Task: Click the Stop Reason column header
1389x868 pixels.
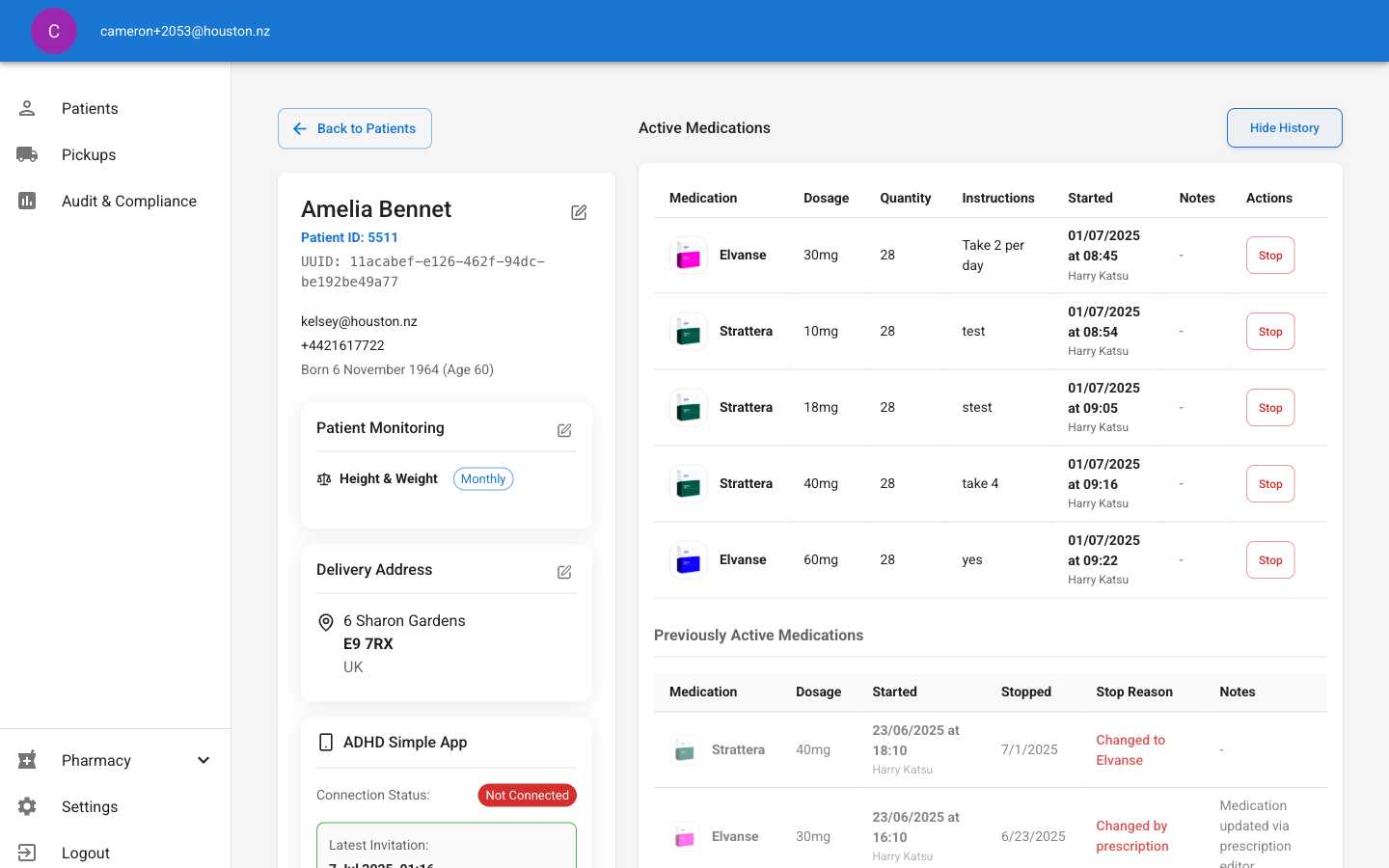Action: coord(1134,692)
